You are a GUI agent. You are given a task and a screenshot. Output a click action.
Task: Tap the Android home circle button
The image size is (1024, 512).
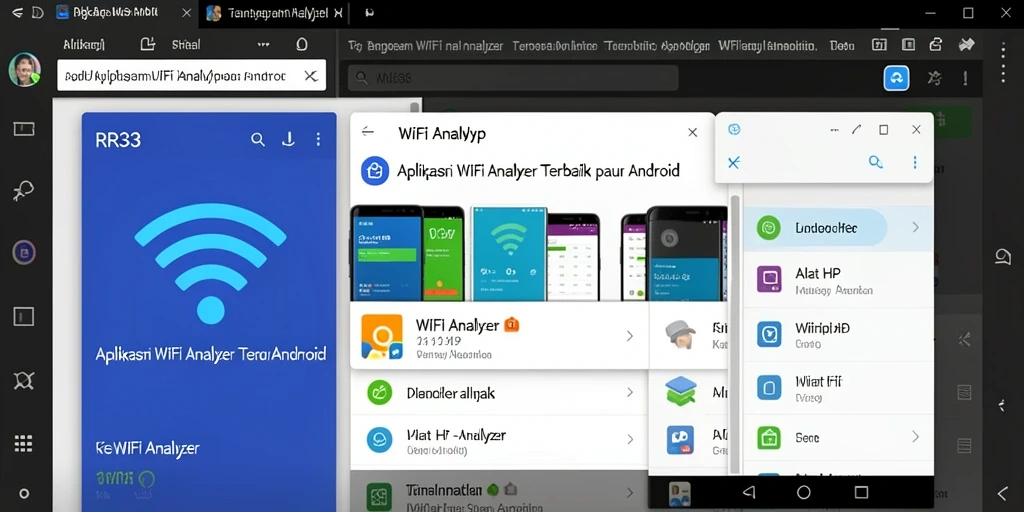(x=804, y=492)
